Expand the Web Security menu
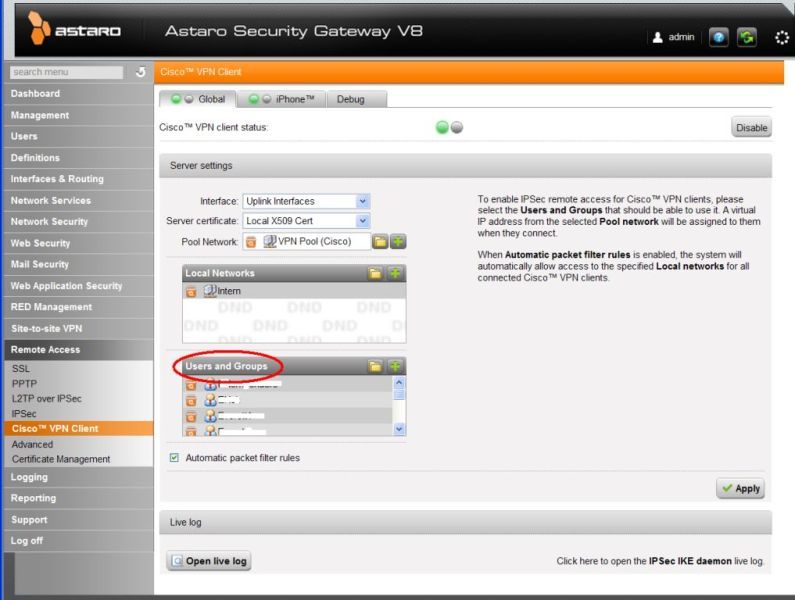Screen dimensions: 795x600 tap(79, 243)
